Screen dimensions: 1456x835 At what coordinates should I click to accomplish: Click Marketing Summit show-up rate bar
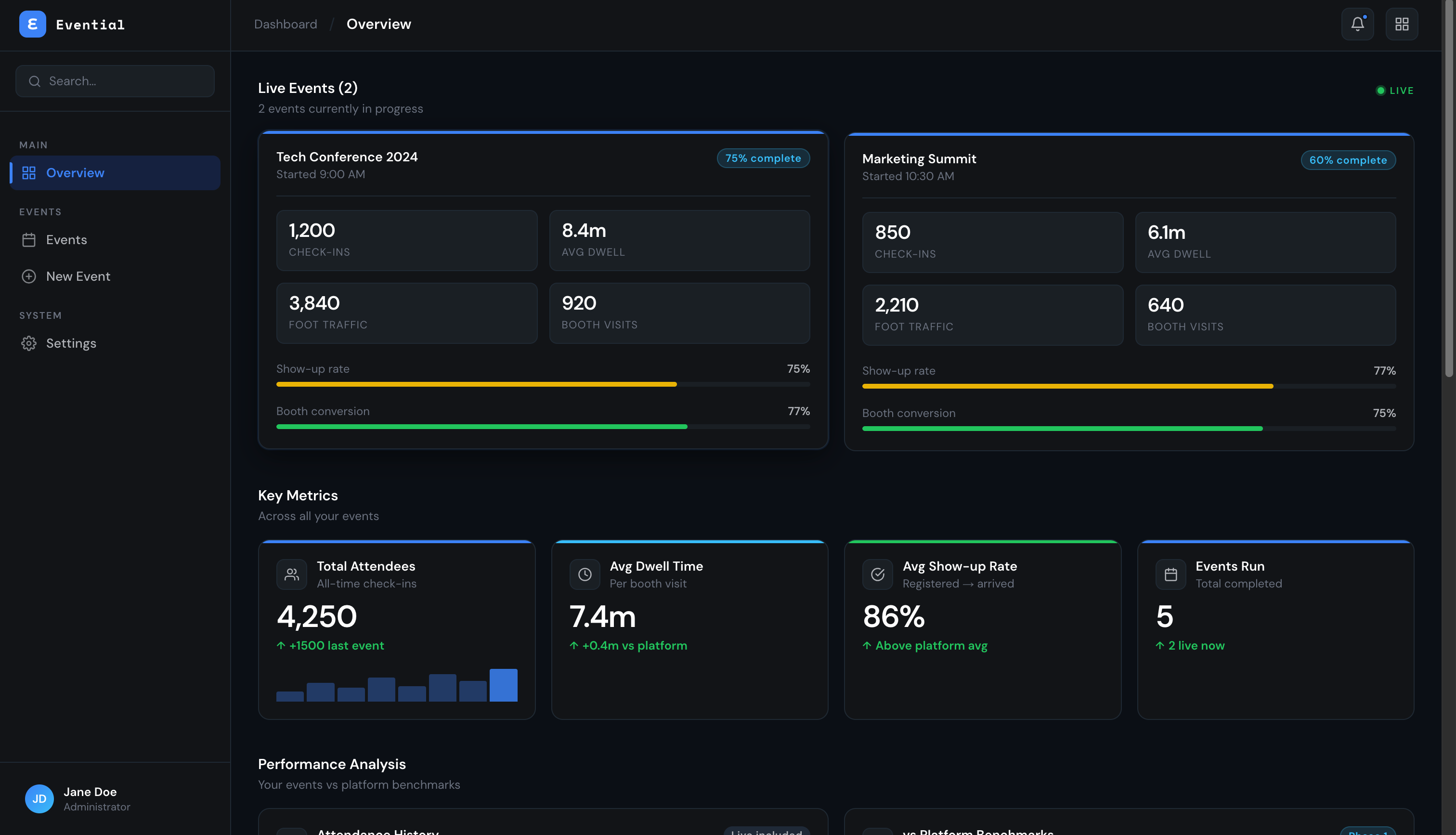click(1129, 387)
